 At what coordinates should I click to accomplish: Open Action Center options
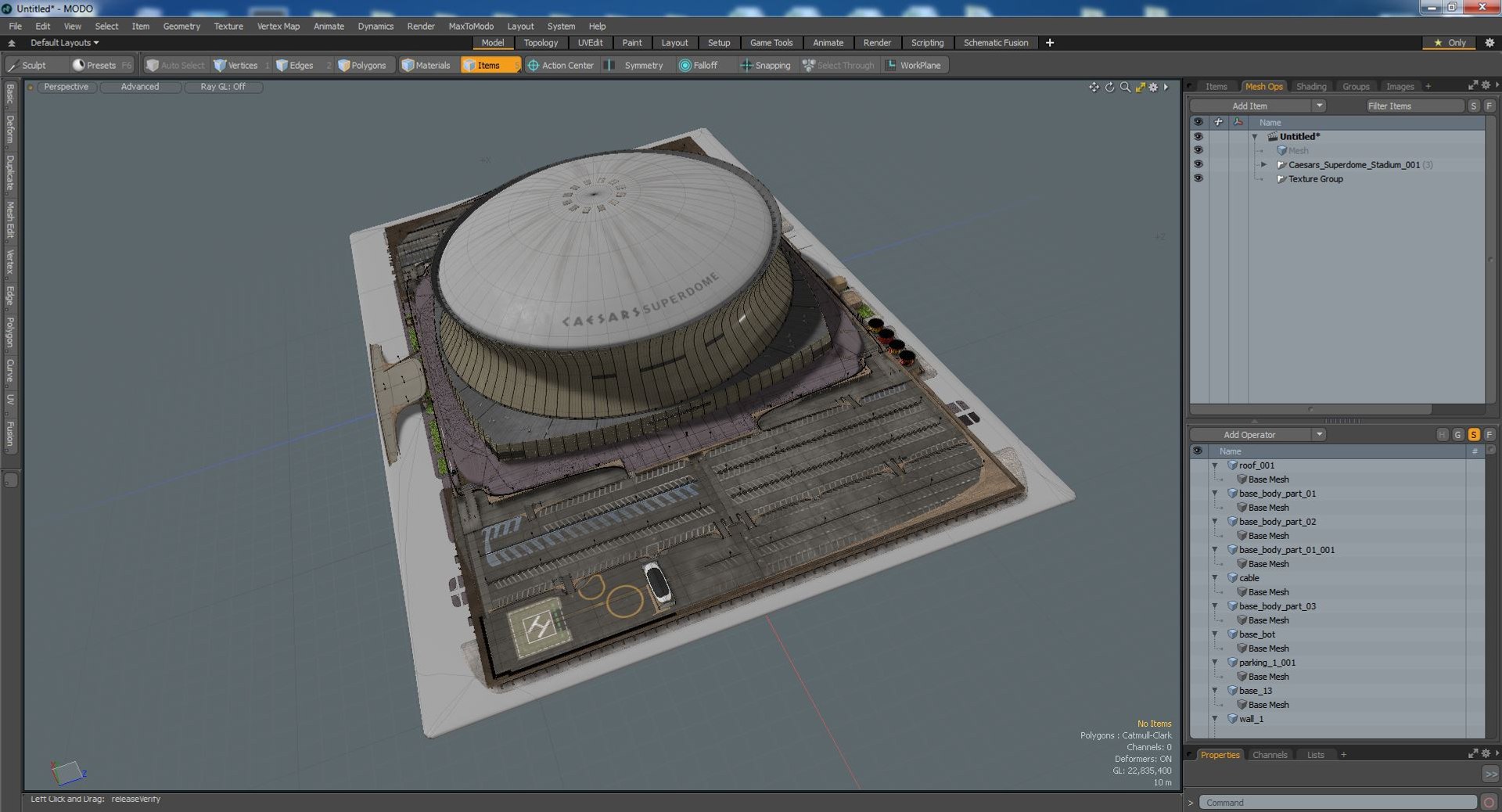(561, 66)
